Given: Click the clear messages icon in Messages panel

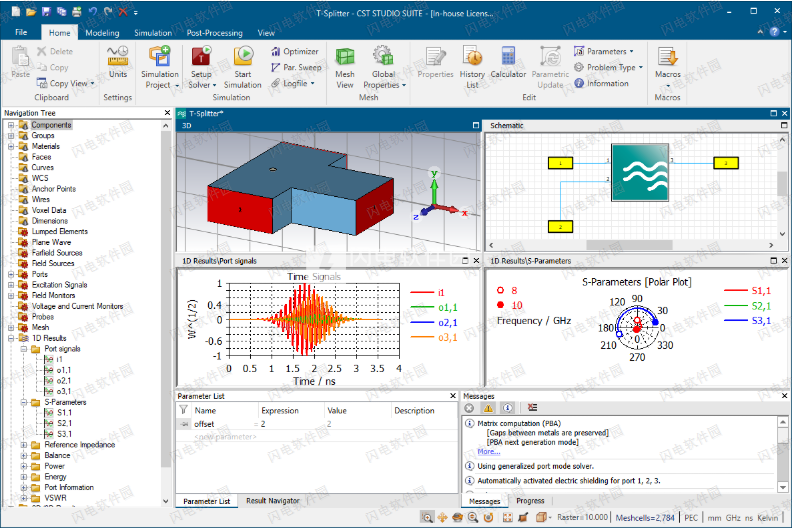Looking at the screenshot, I should point(532,408).
